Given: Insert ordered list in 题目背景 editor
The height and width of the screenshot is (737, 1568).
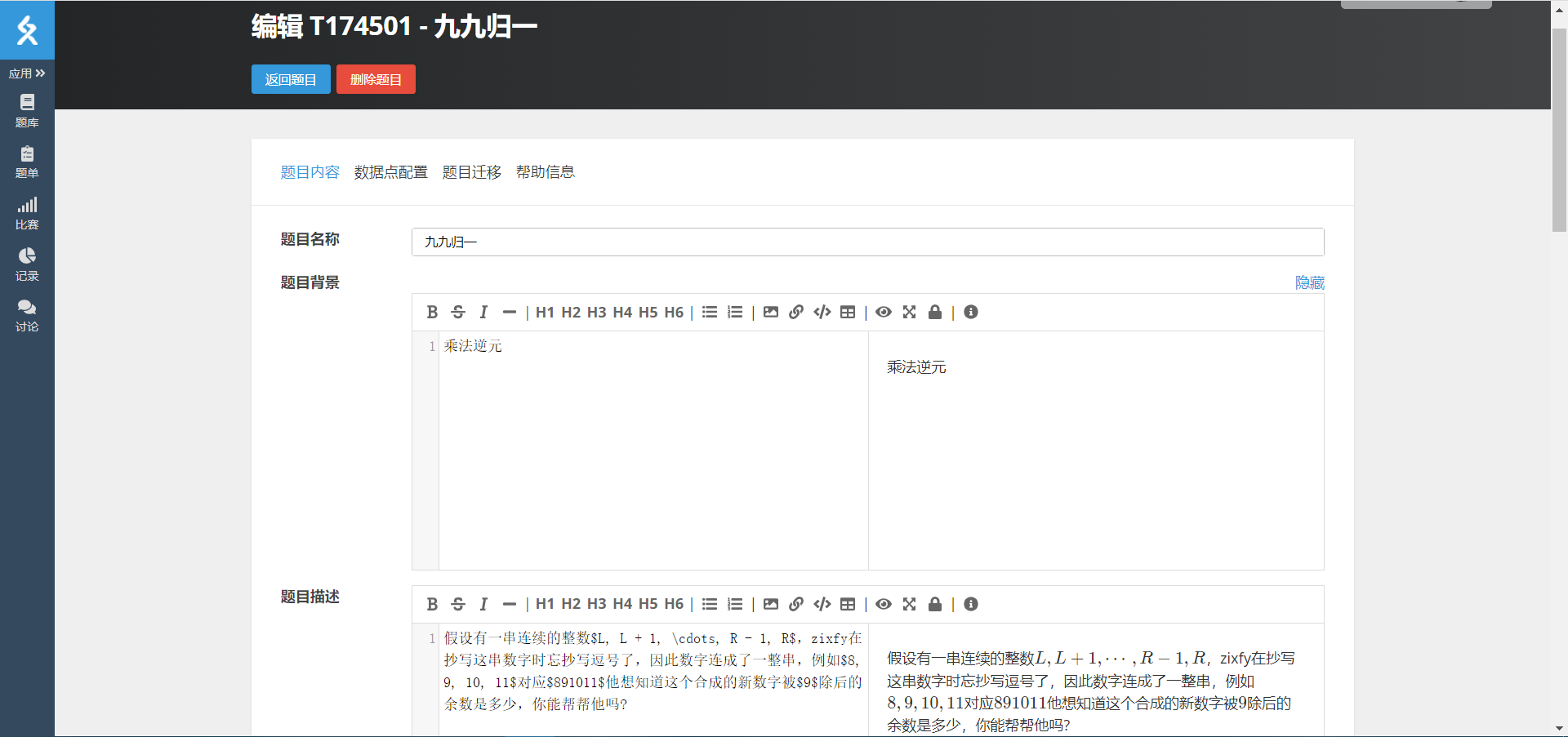Looking at the screenshot, I should tap(735, 312).
